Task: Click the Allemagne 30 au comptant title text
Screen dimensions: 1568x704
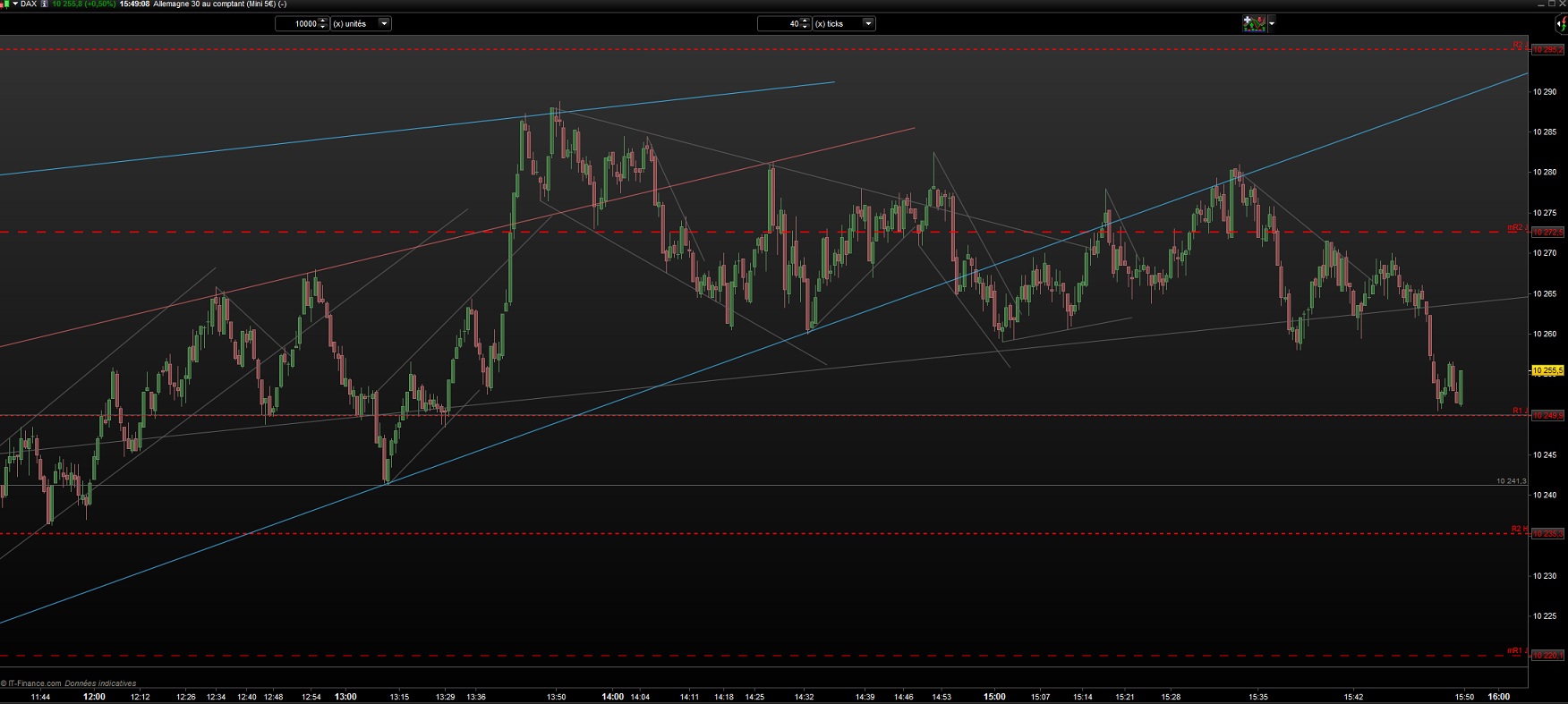Action: coord(219,4)
